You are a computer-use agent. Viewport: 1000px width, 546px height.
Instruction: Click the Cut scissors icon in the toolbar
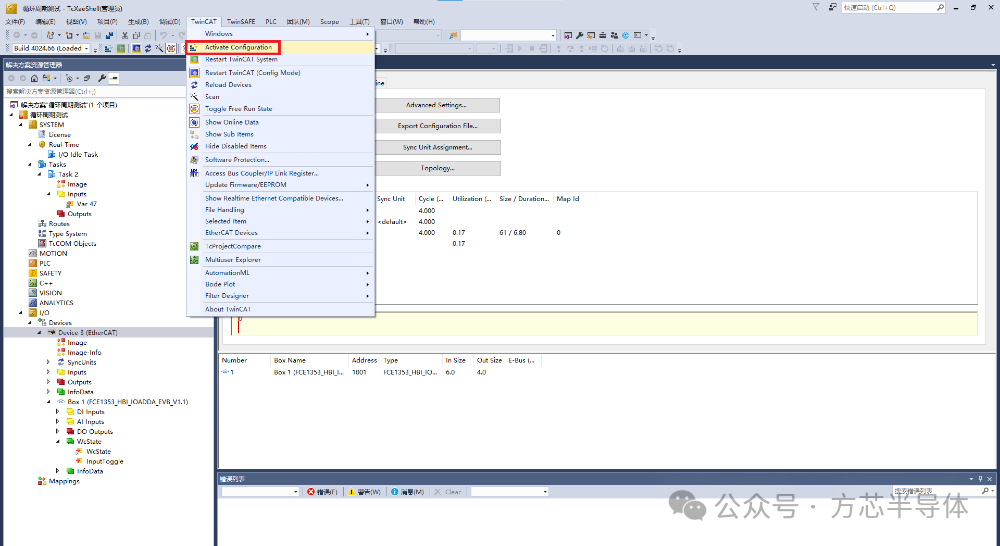pos(125,36)
